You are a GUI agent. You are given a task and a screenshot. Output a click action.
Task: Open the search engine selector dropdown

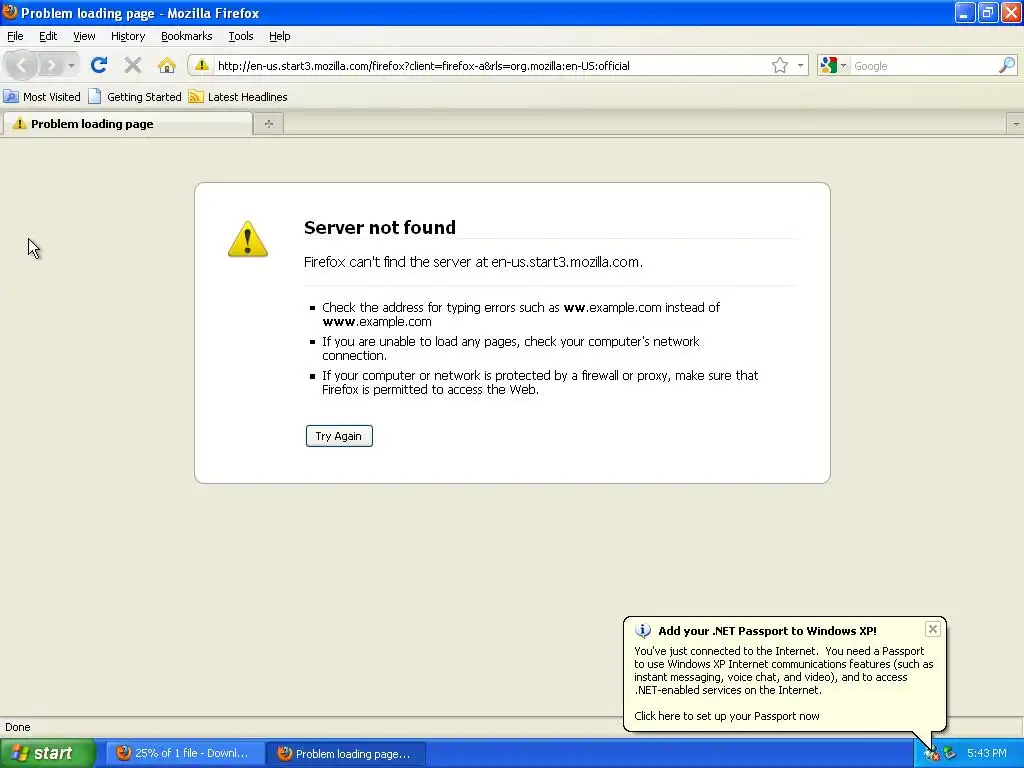click(x=834, y=65)
